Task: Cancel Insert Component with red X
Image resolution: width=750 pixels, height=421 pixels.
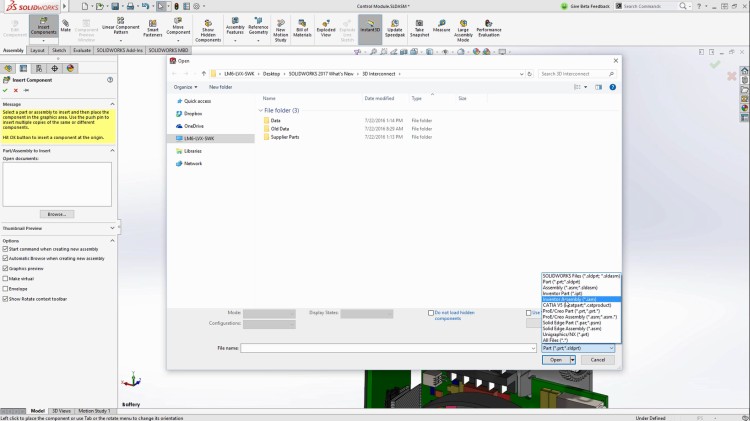Action: tap(16, 90)
